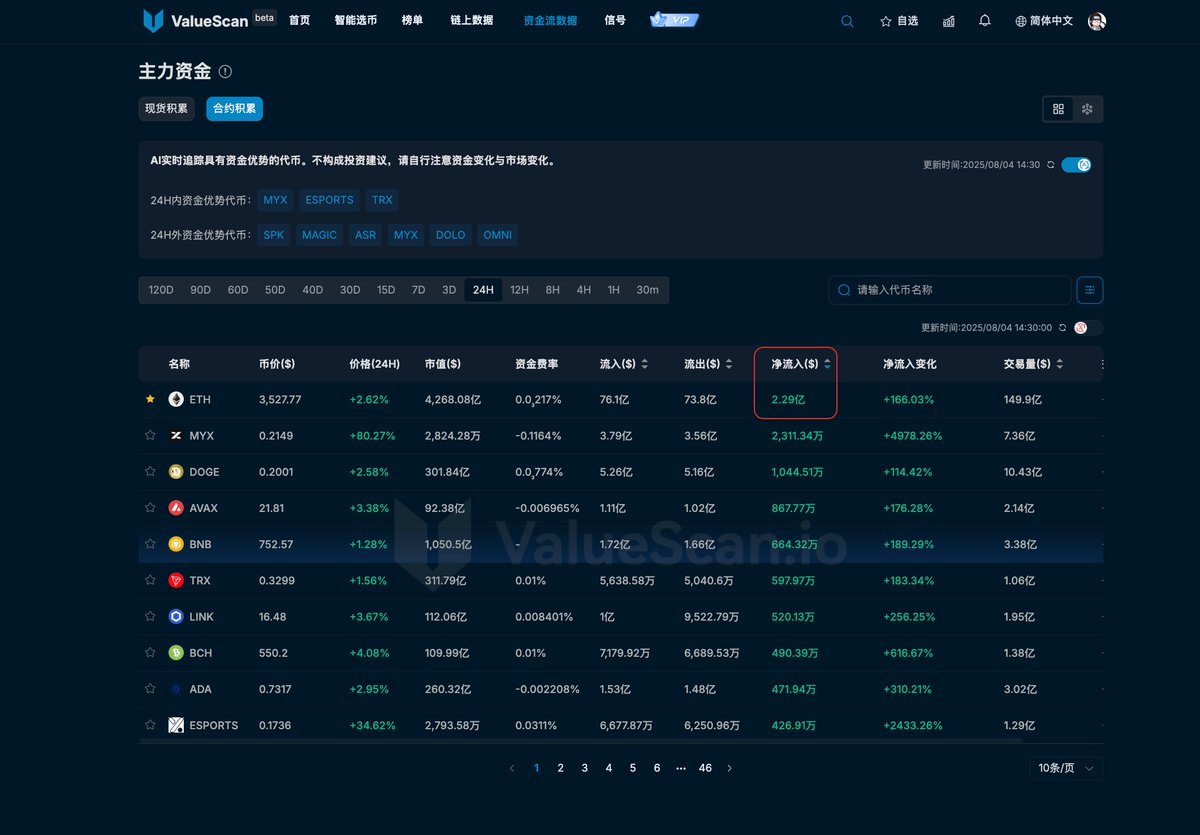1200x835 pixels.
Task: Favorite AVAX with its star
Action: click(x=150, y=507)
